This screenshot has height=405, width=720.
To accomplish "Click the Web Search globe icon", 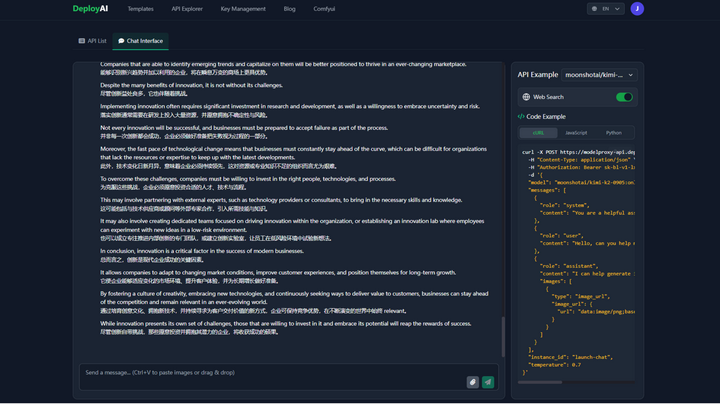I will point(526,97).
